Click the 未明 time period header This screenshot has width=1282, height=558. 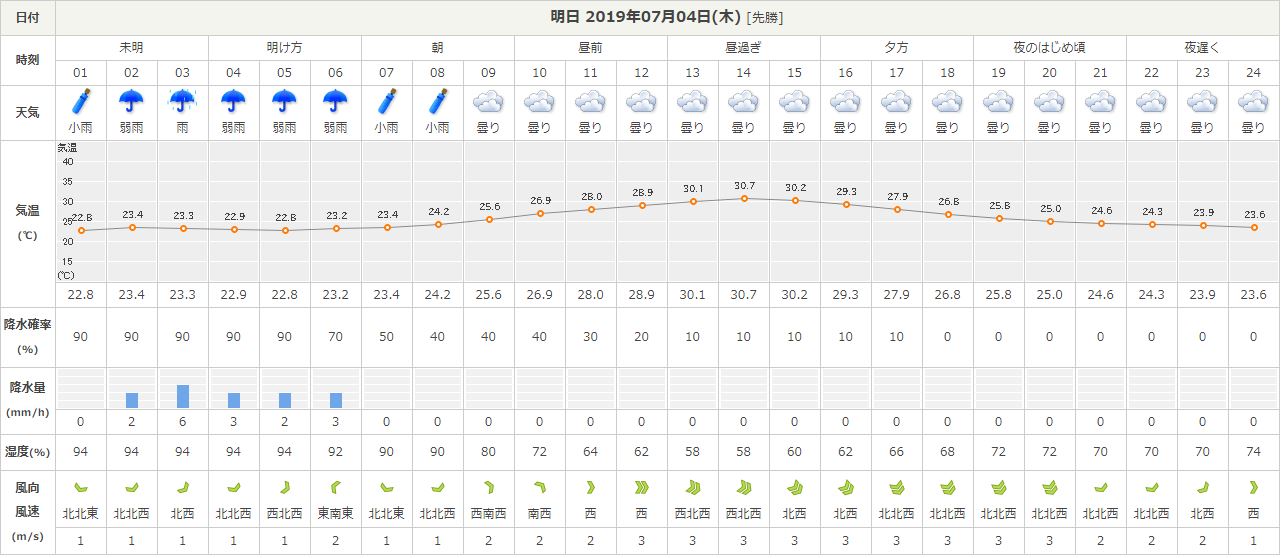tap(132, 47)
